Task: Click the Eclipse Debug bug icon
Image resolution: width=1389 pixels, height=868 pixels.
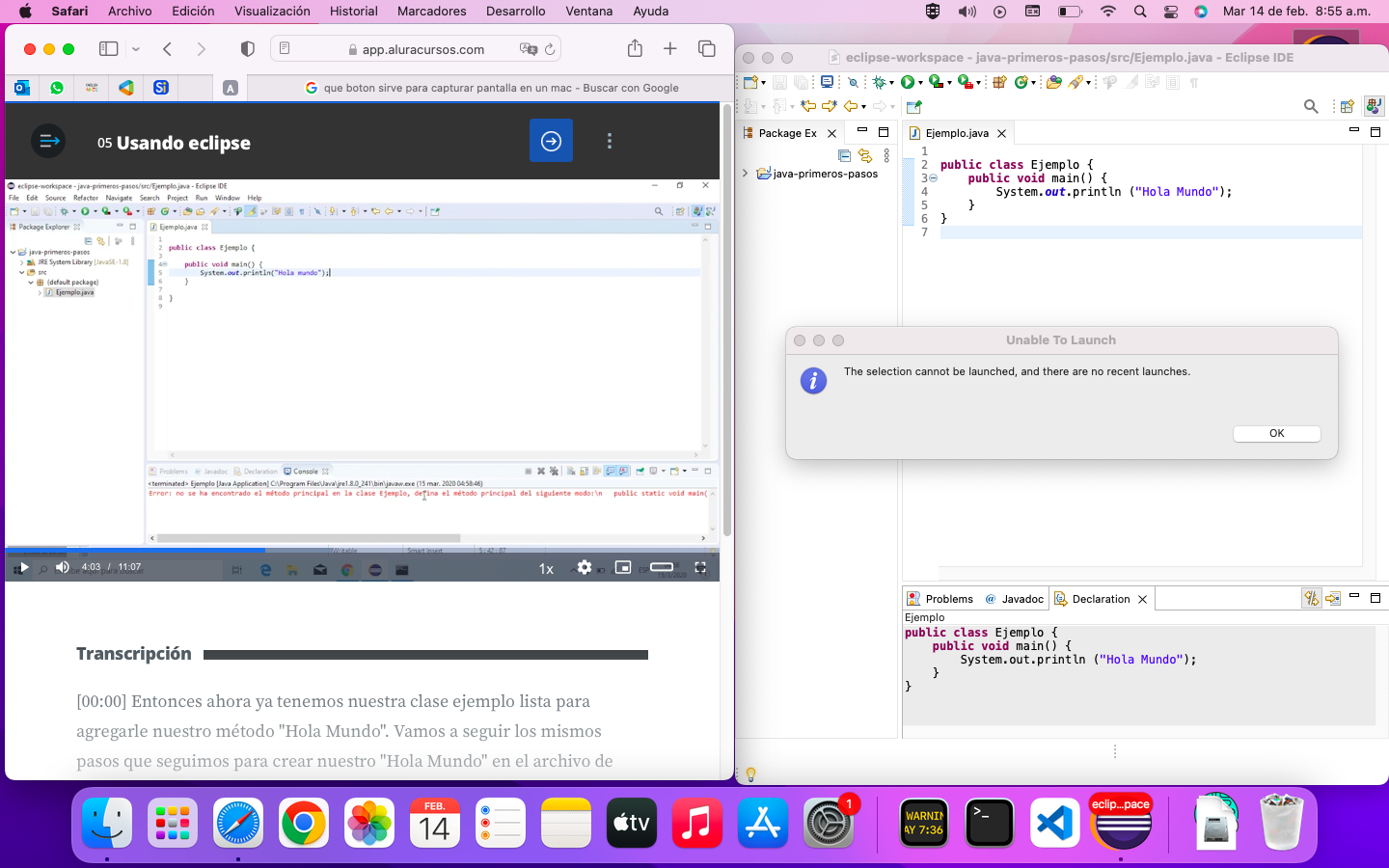Action: click(x=879, y=82)
